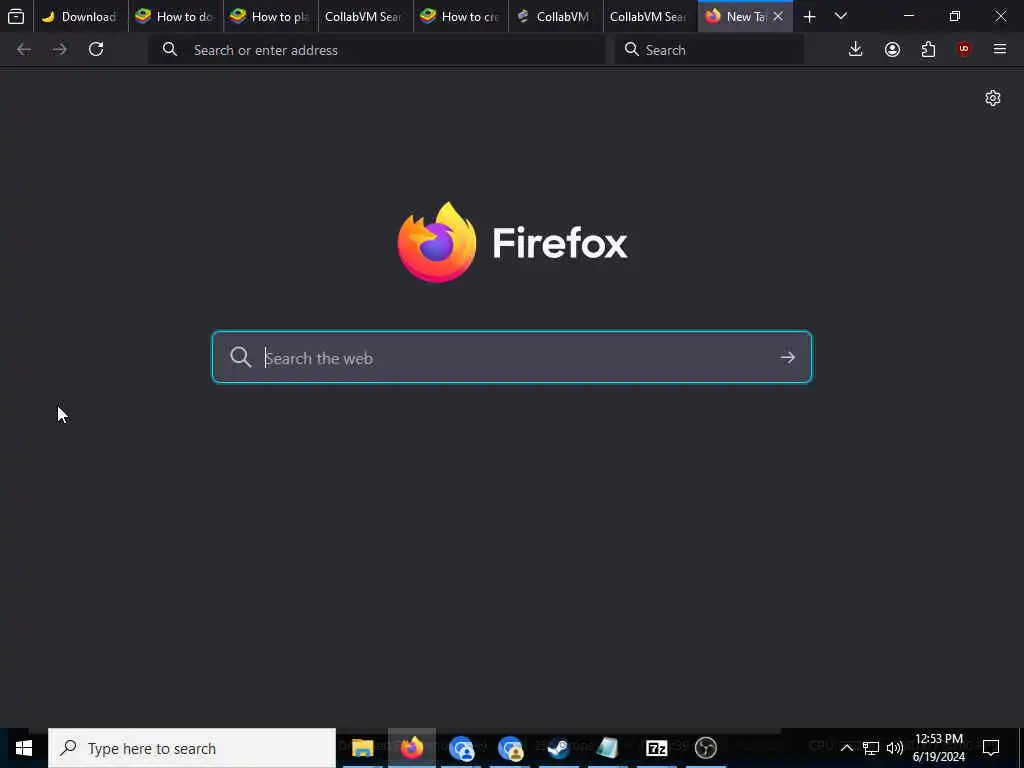Screen dimensions: 1024x768
Task: Switch to the CollabVM tab
Action: tap(555, 16)
